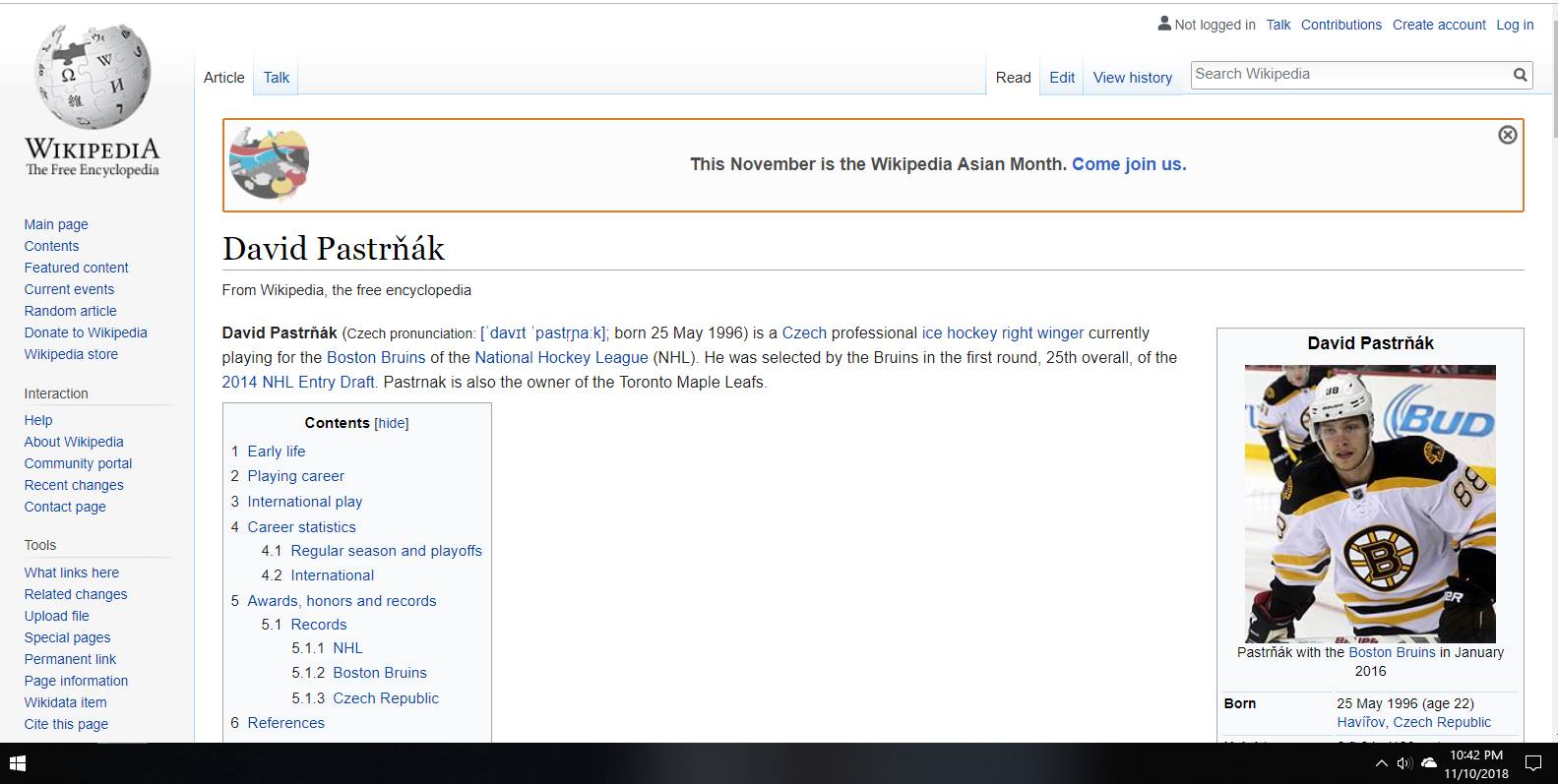Hide the Contents table via hide link
The height and width of the screenshot is (784, 1558).
(x=392, y=423)
